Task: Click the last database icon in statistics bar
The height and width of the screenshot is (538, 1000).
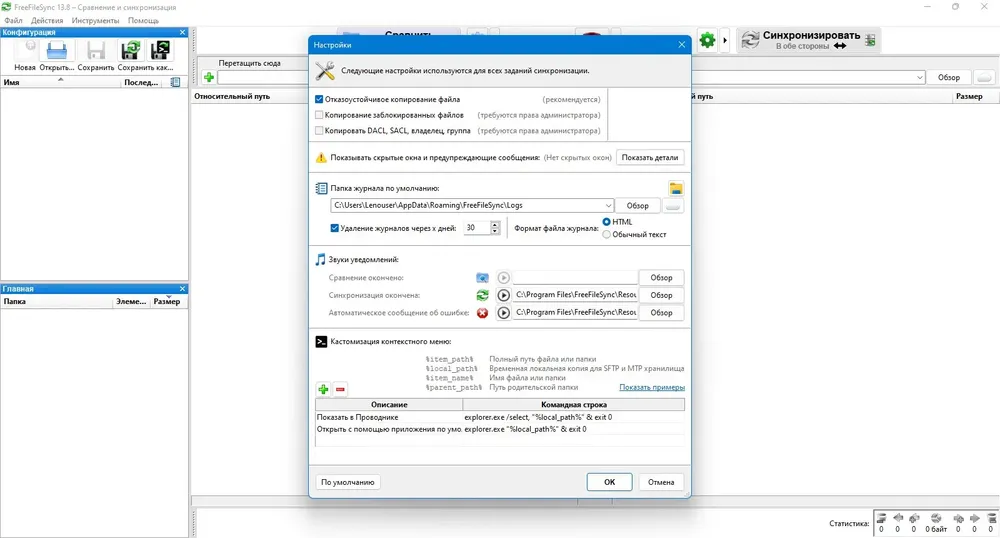Action: click(992, 518)
